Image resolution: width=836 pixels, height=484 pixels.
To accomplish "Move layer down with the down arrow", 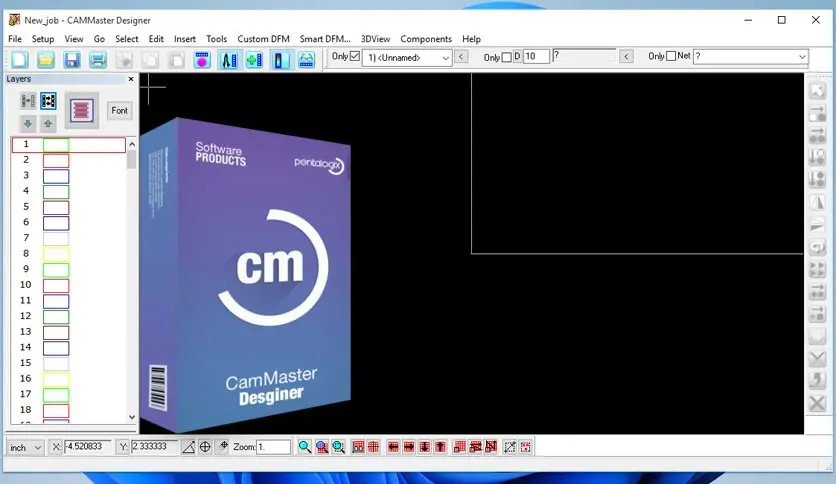I will click(x=28, y=124).
